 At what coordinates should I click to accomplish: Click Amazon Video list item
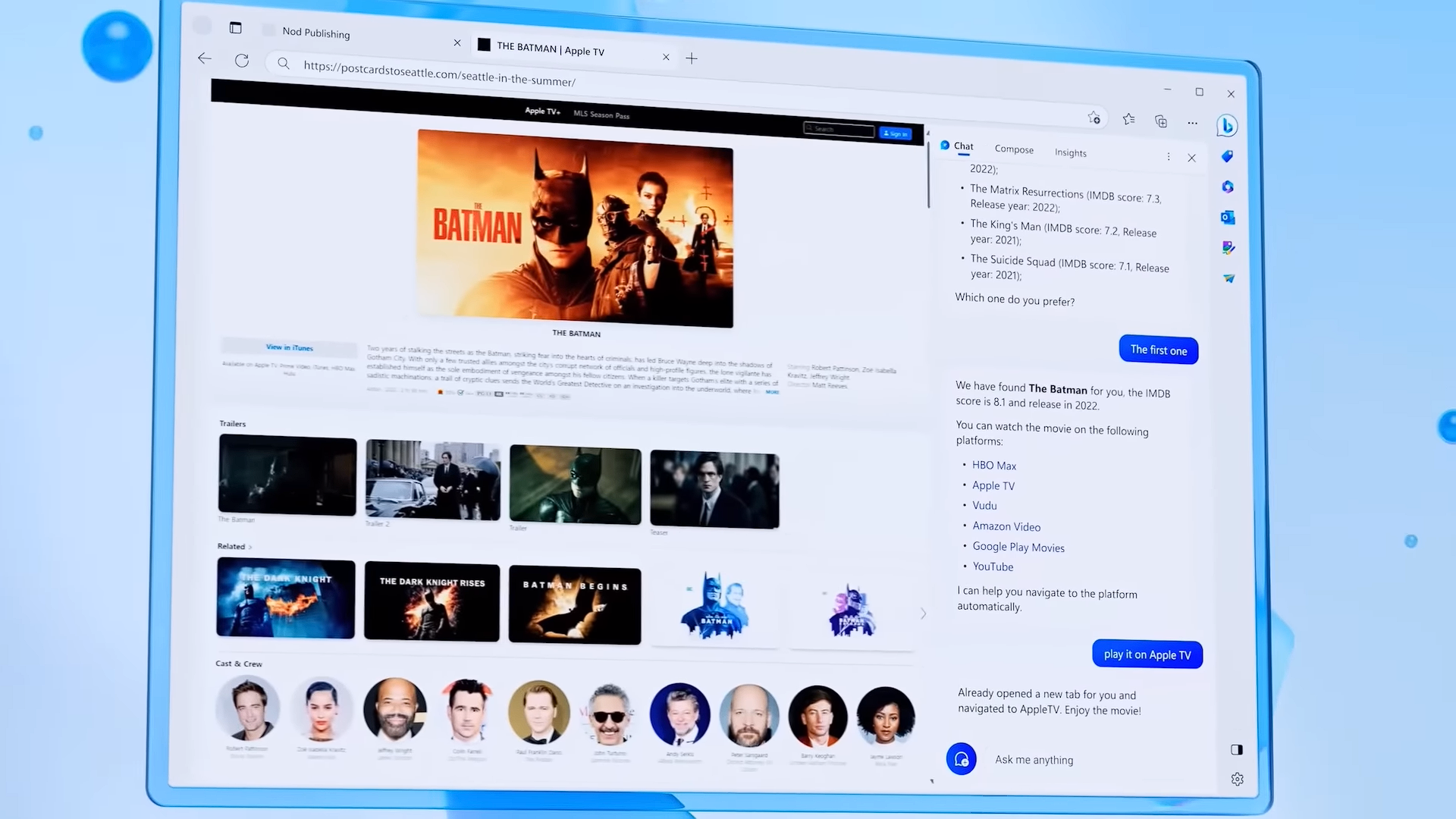pyautogui.click(x=1006, y=526)
